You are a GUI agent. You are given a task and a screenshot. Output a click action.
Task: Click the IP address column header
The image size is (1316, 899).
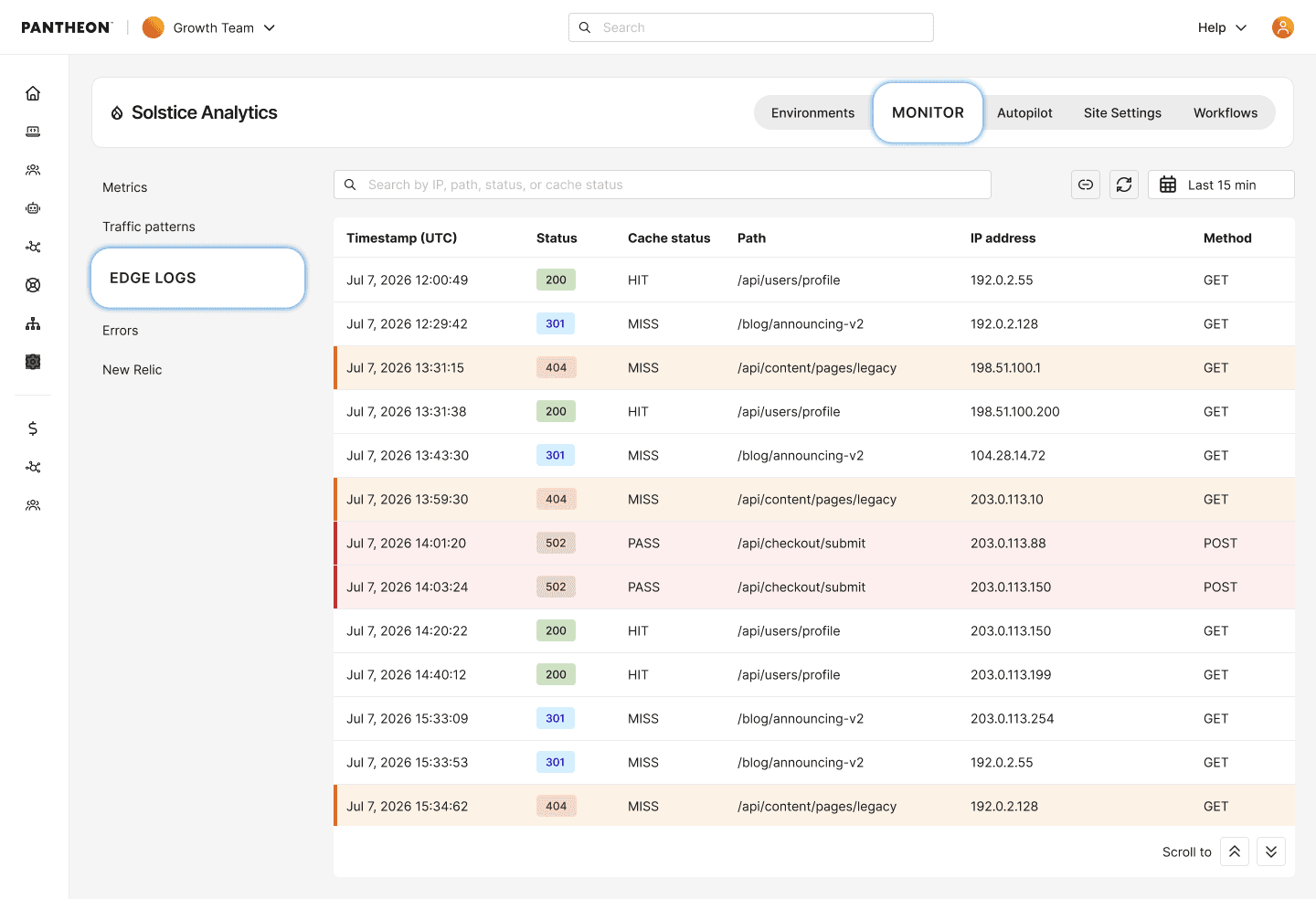click(1003, 238)
